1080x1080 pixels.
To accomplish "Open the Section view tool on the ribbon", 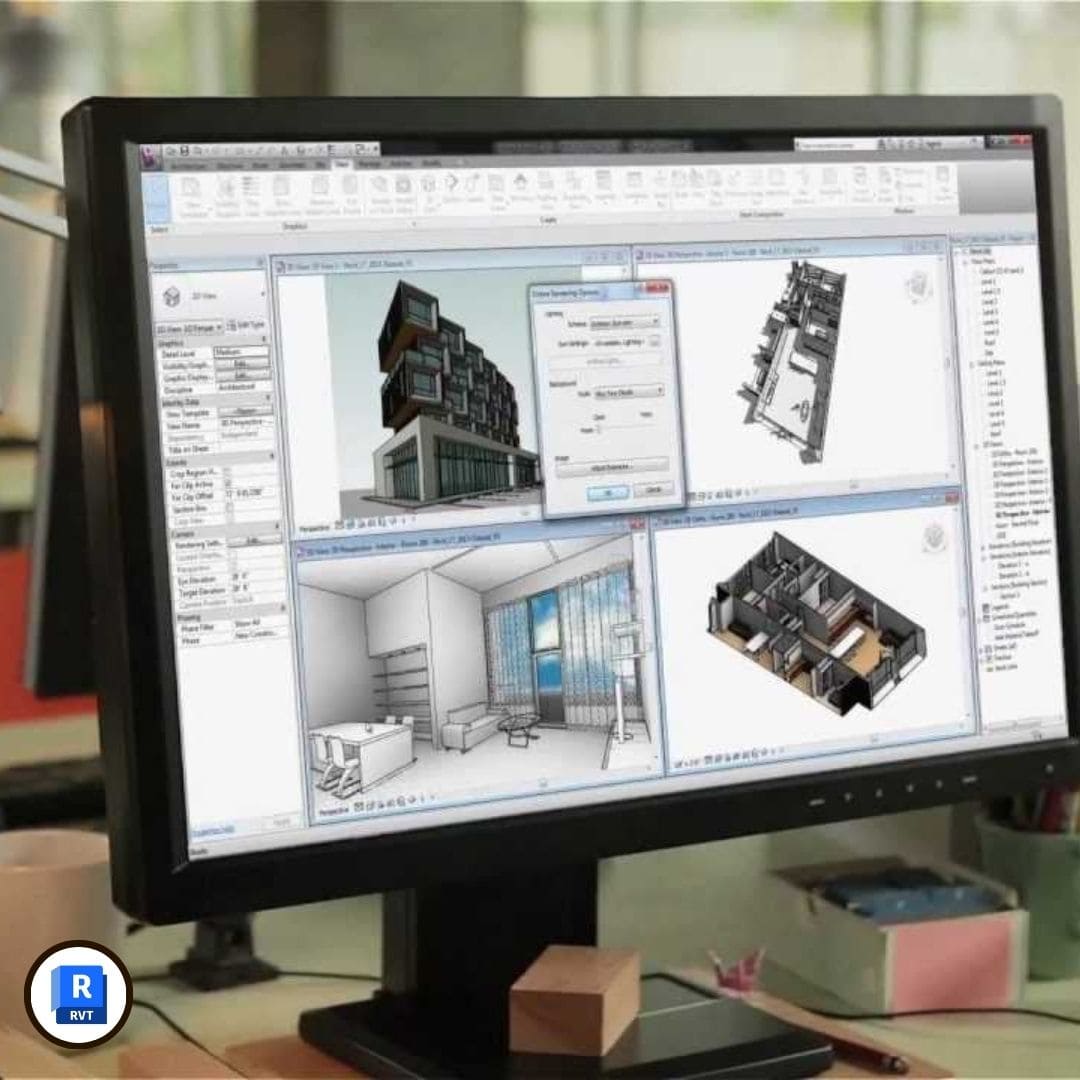I will coord(450,186).
